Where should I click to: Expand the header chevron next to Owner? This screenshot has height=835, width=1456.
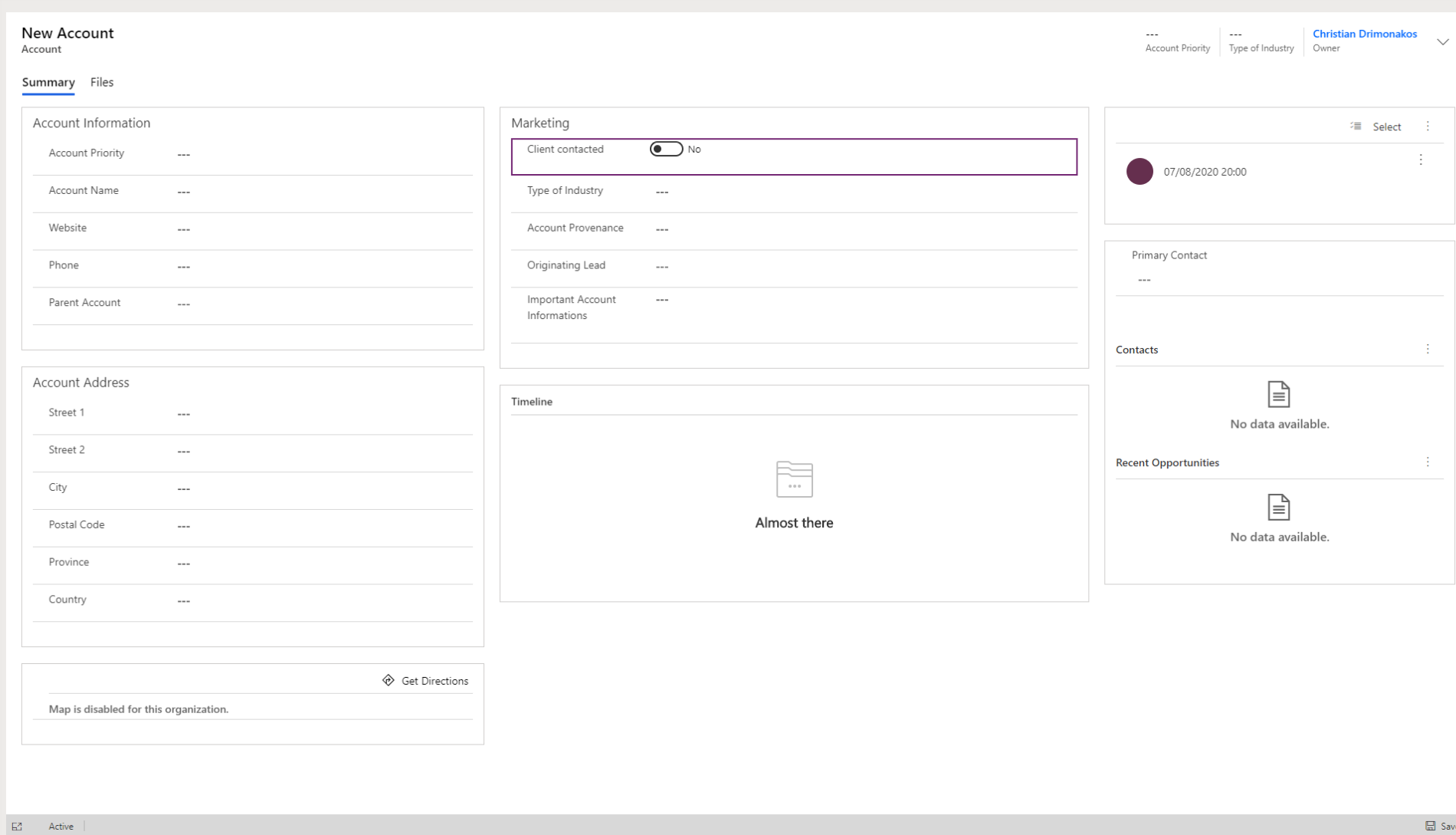coord(1442,42)
